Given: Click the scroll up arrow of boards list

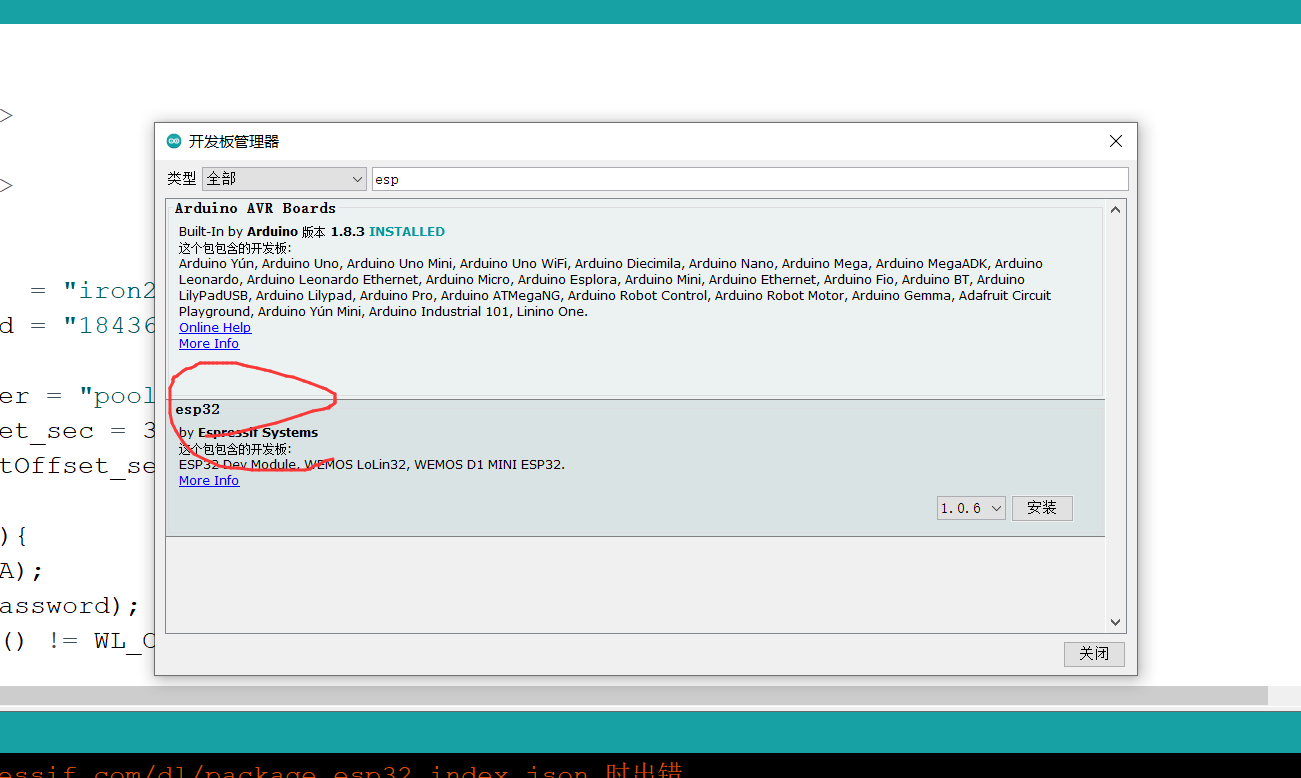Looking at the screenshot, I should click(x=1116, y=208).
